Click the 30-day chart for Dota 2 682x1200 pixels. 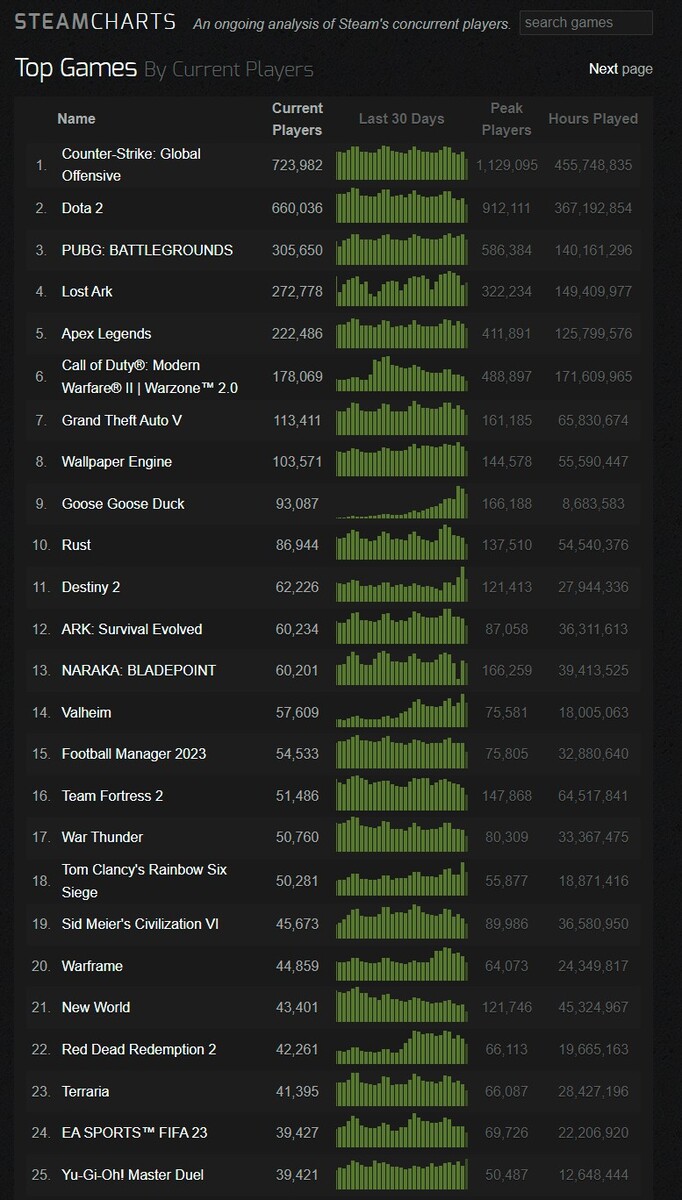coord(402,206)
